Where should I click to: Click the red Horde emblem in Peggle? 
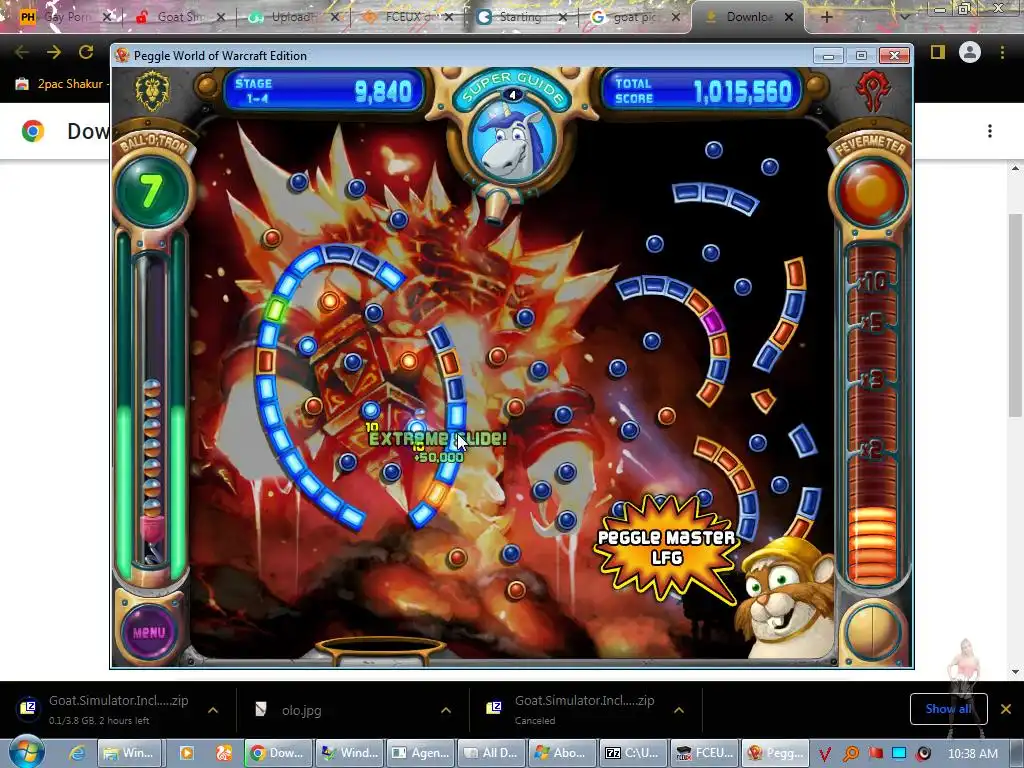(873, 90)
